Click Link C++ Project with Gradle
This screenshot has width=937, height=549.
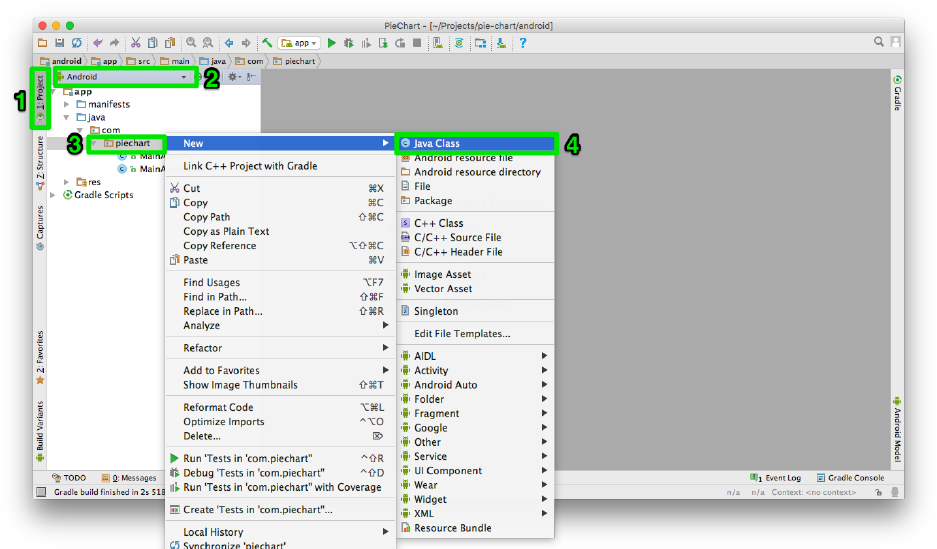tap(280, 166)
